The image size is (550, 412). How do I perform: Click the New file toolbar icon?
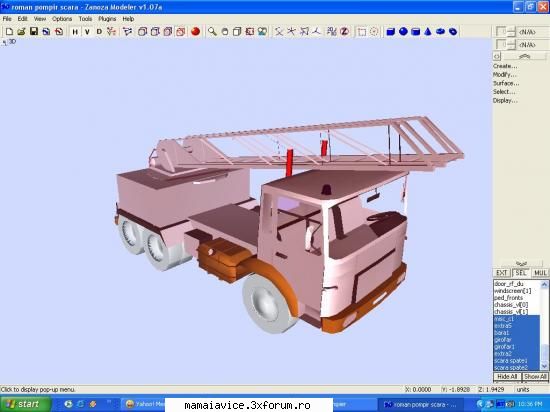click(x=9, y=32)
